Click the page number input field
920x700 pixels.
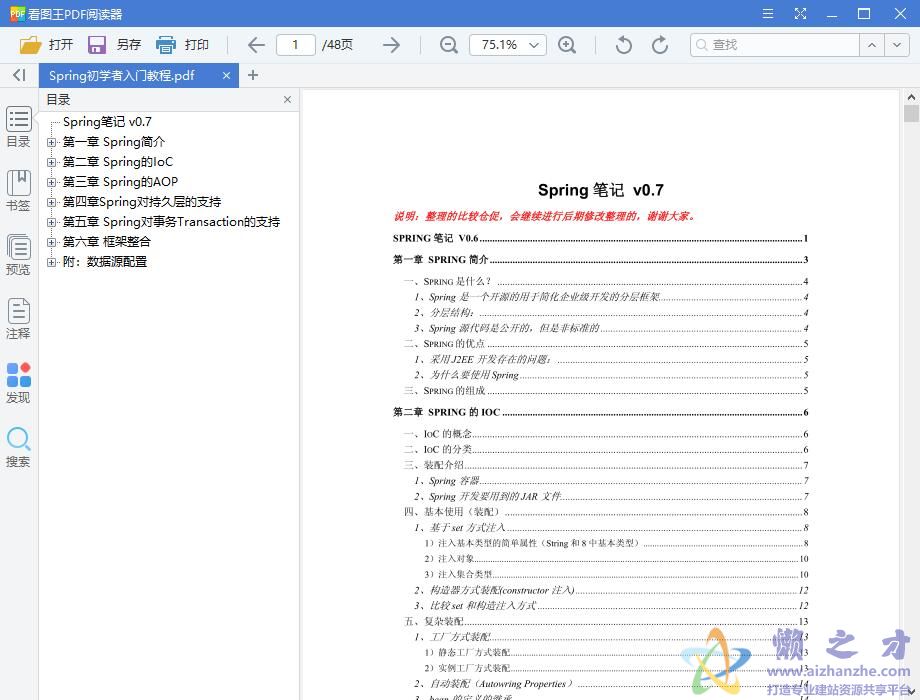(x=296, y=45)
